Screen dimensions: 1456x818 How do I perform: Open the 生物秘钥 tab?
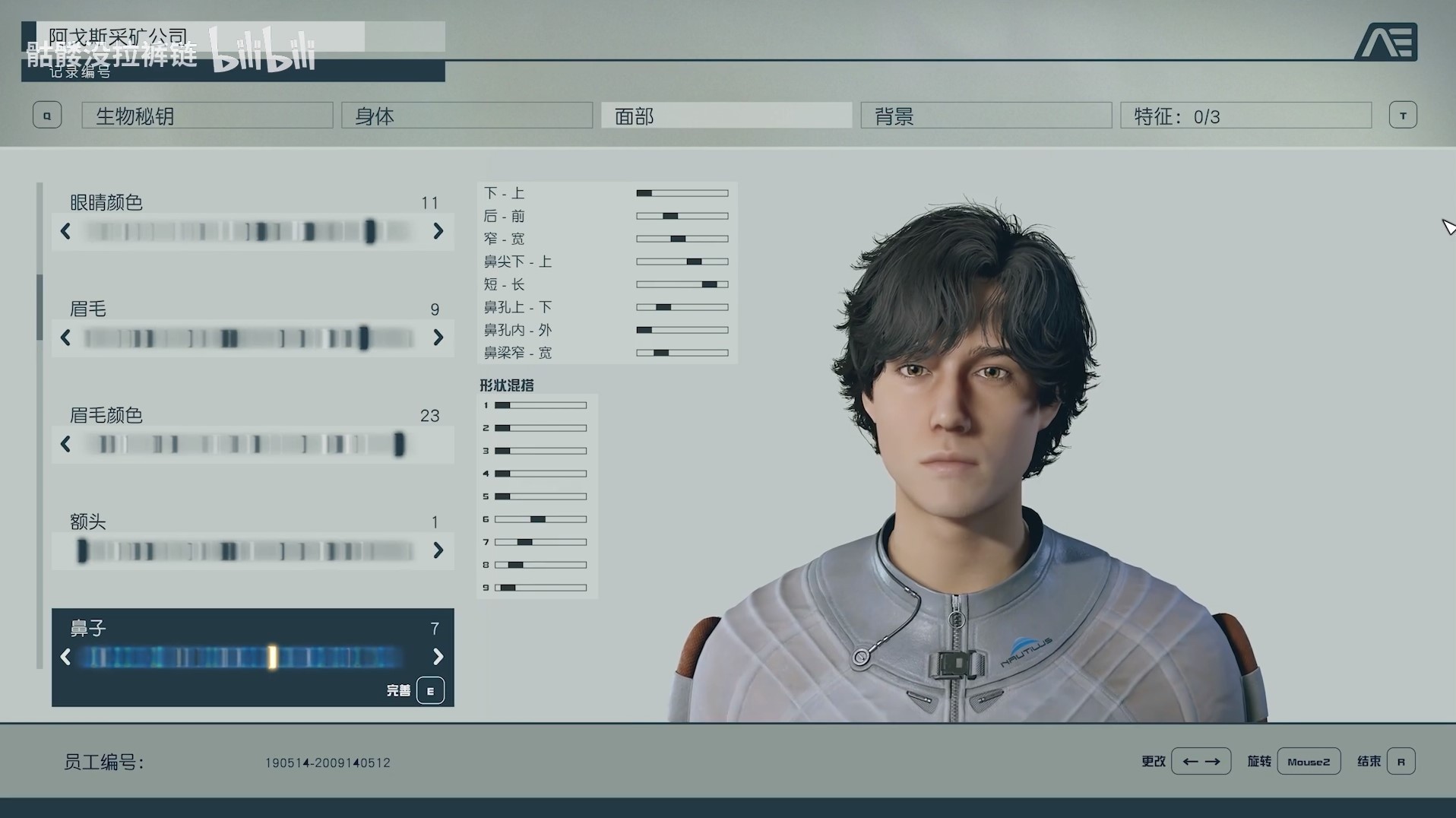[207, 116]
